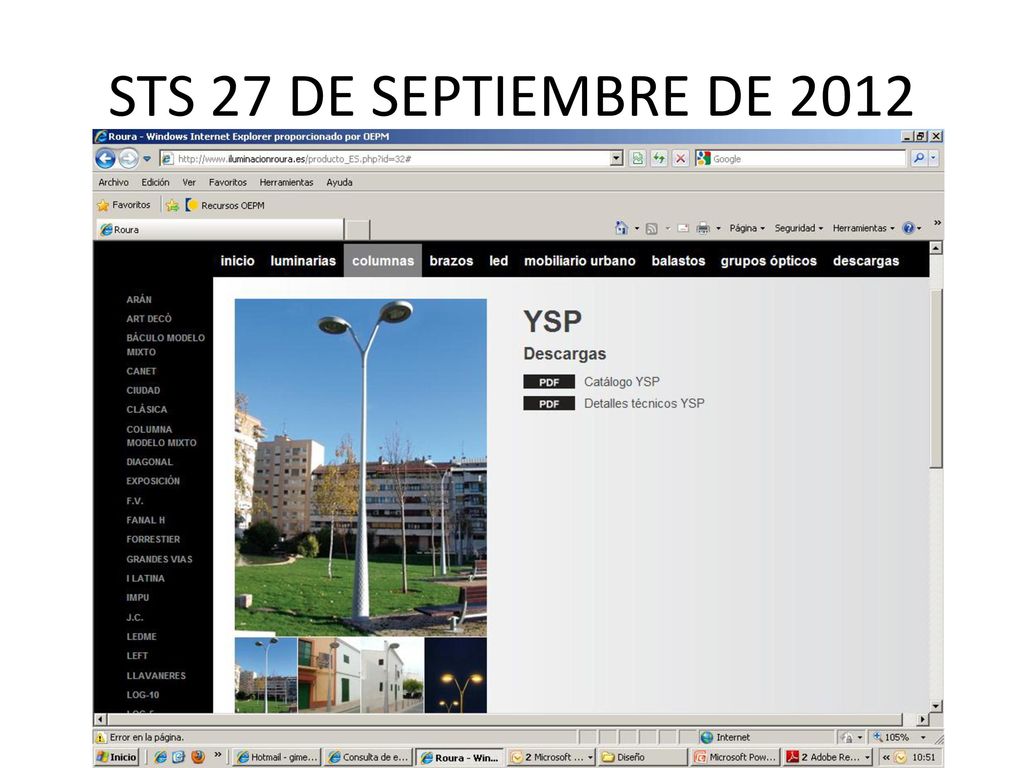
Task: Select LLAVANERES column model
Action: (156, 675)
